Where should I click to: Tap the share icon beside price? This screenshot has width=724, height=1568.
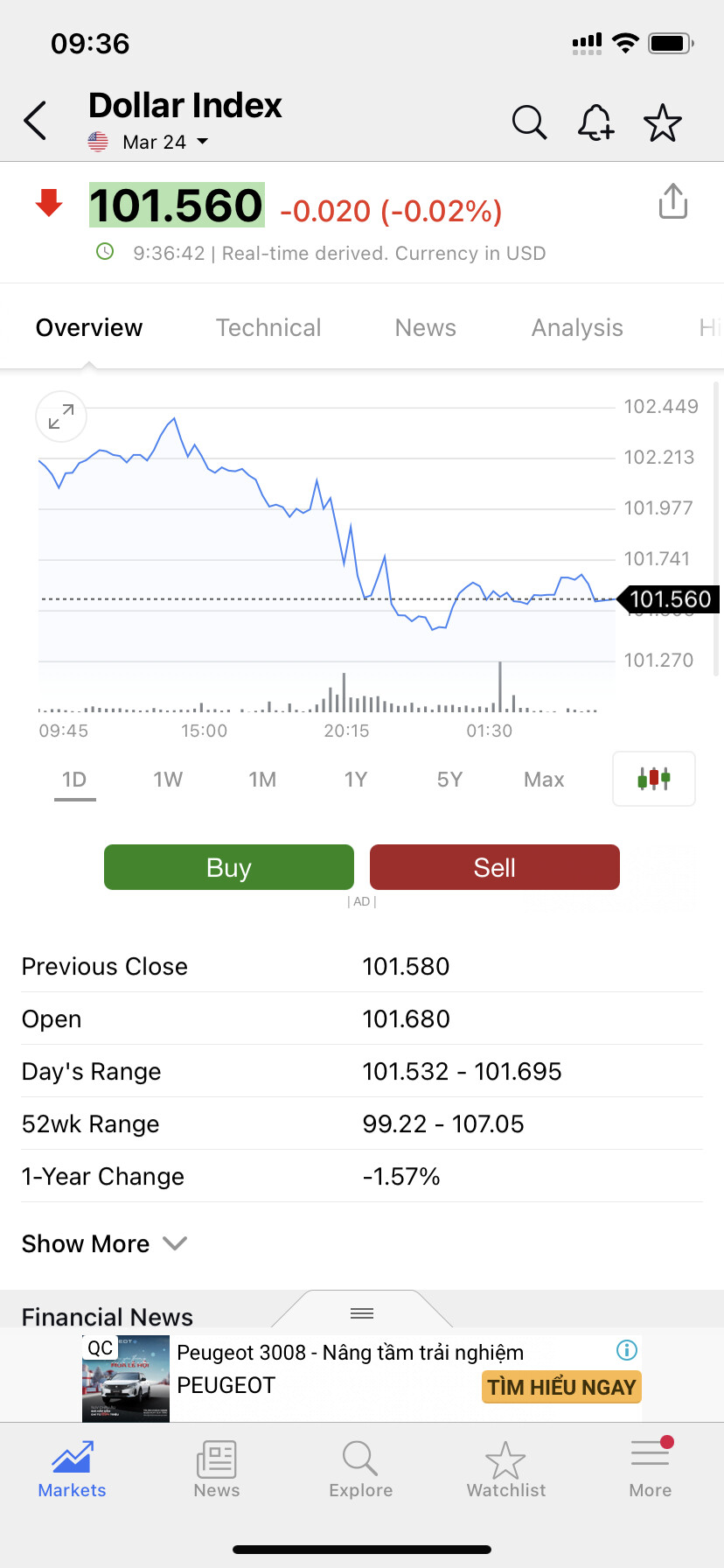673,201
